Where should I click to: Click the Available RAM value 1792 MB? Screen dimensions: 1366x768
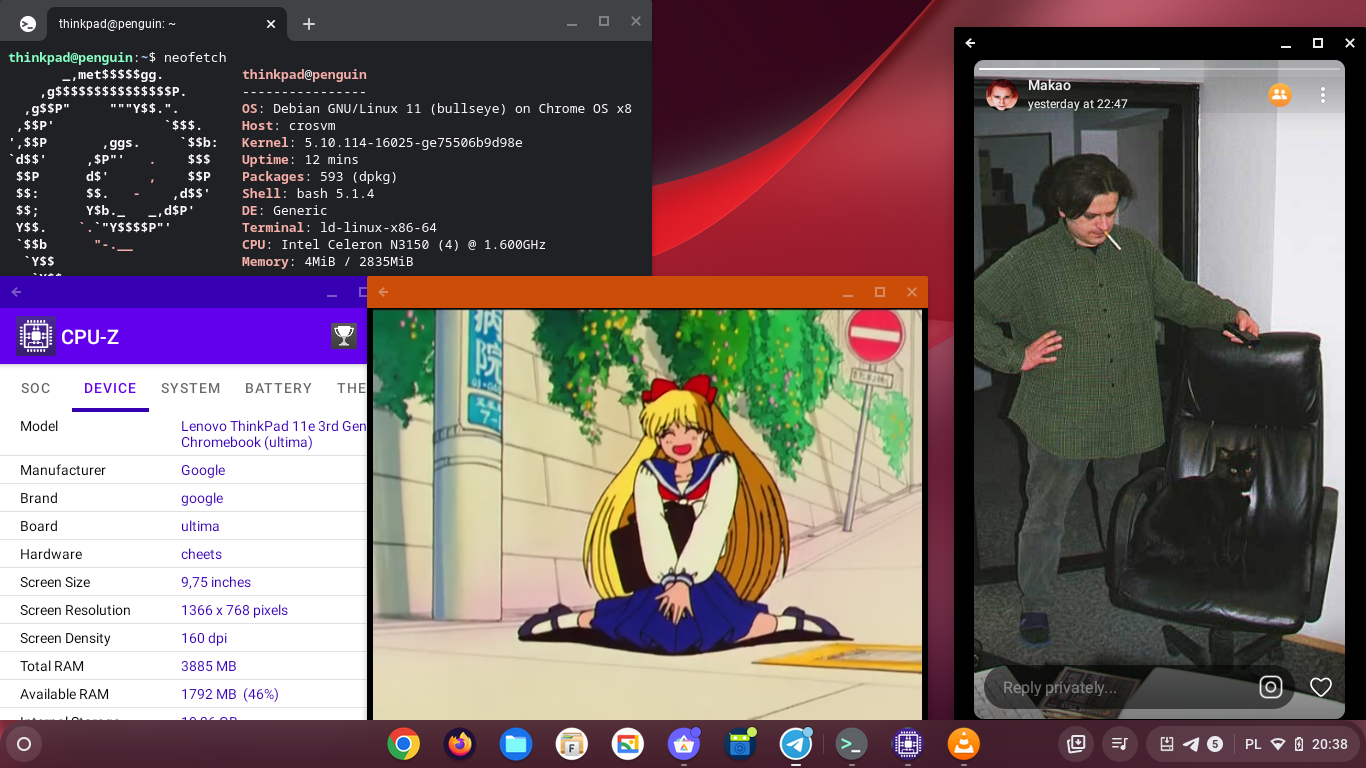[x=230, y=694]
